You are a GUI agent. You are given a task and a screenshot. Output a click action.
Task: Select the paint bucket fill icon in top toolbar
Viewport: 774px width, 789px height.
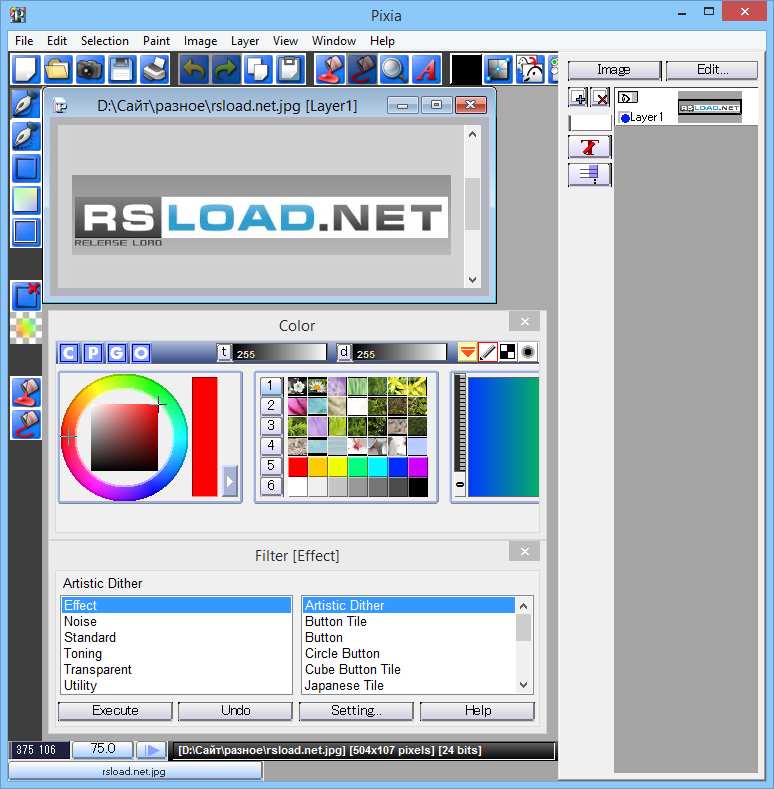tap(330, 69)
